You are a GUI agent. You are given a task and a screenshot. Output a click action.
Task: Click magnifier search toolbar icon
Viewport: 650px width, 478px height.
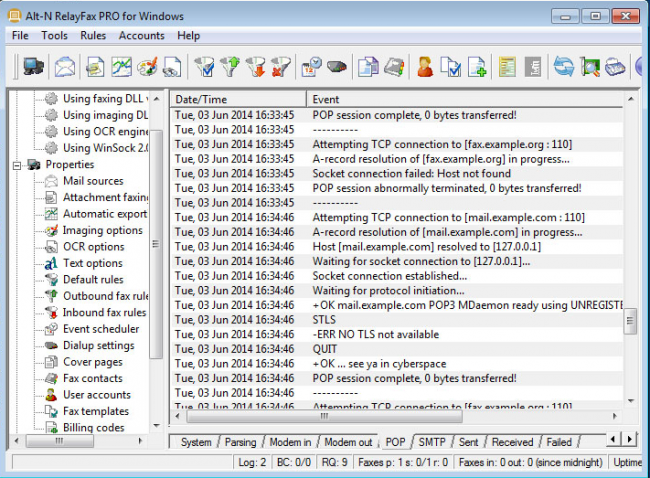(x=590, y=67)
